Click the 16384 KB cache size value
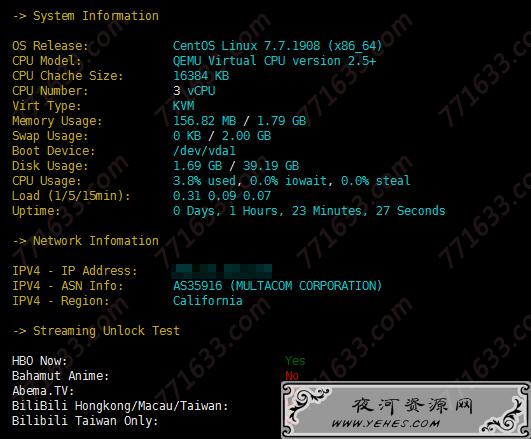 pos(201,76)
